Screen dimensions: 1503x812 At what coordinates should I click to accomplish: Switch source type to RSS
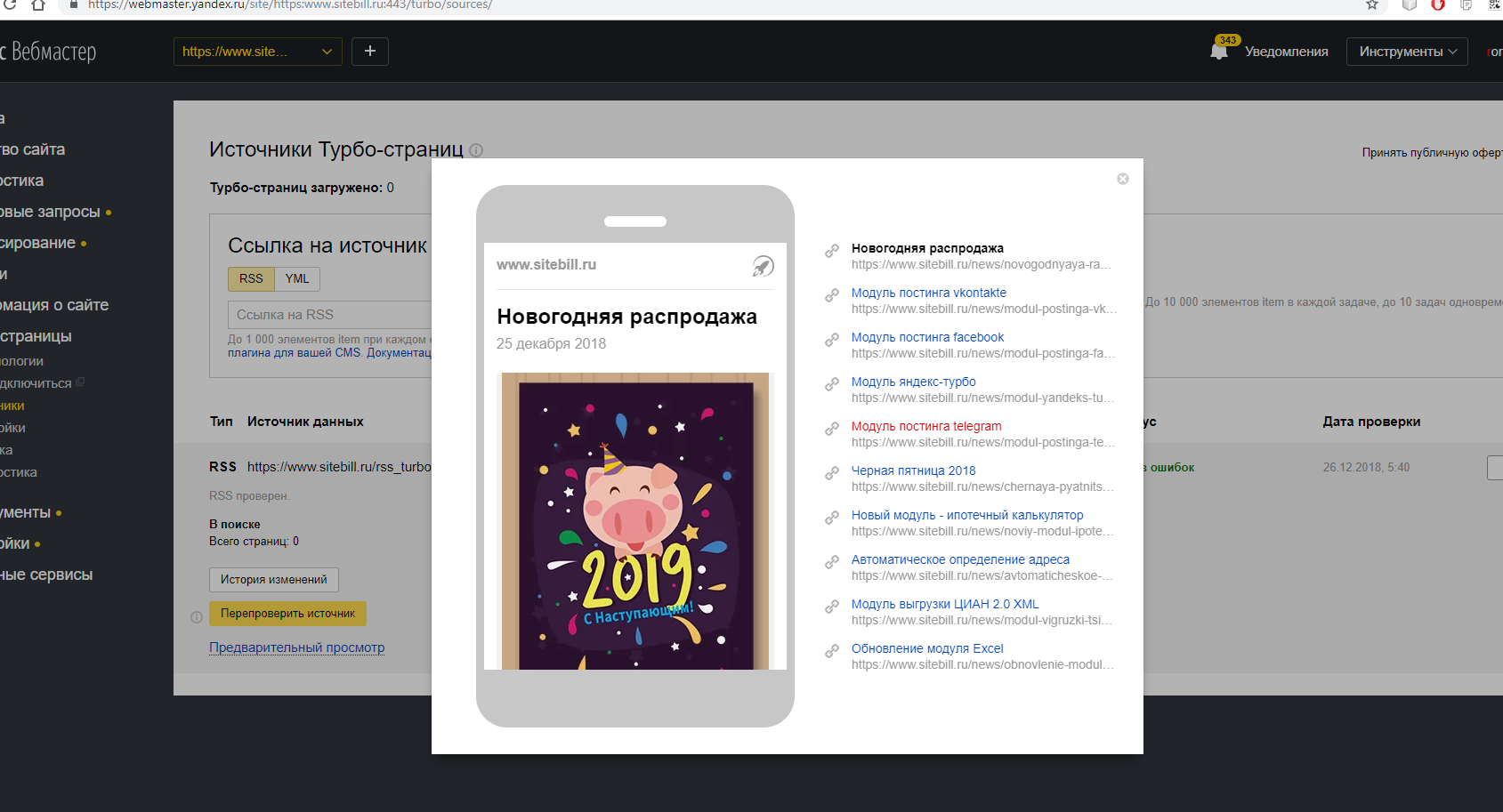(x=251, y=278)
